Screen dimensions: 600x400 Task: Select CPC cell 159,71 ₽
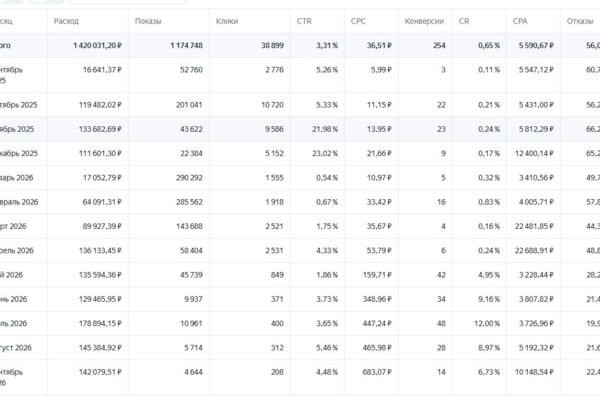coord(377,275)
